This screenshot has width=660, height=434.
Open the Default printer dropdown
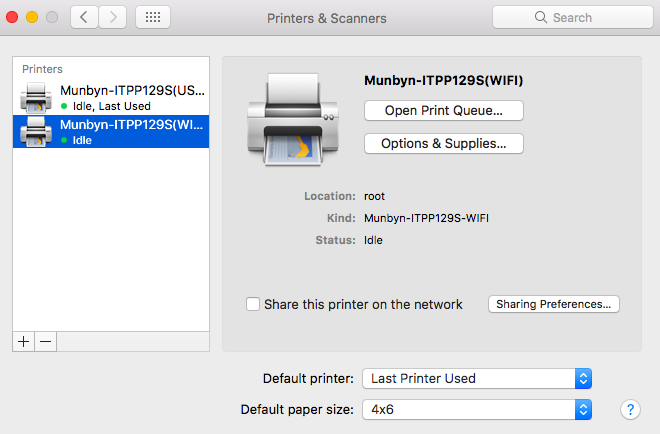coord(477,378)
